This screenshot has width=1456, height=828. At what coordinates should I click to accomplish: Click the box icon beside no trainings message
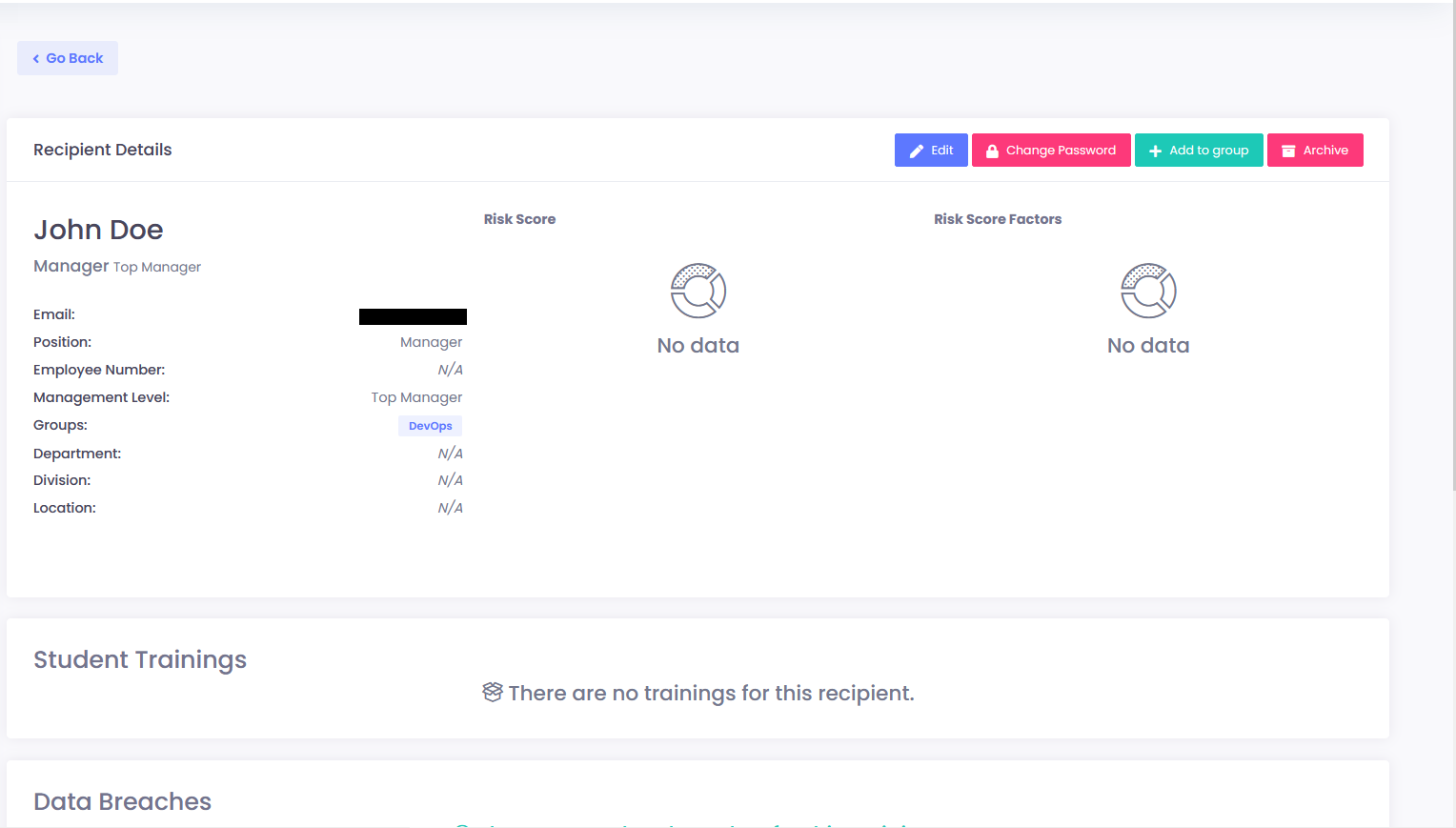tap(492, 693)
